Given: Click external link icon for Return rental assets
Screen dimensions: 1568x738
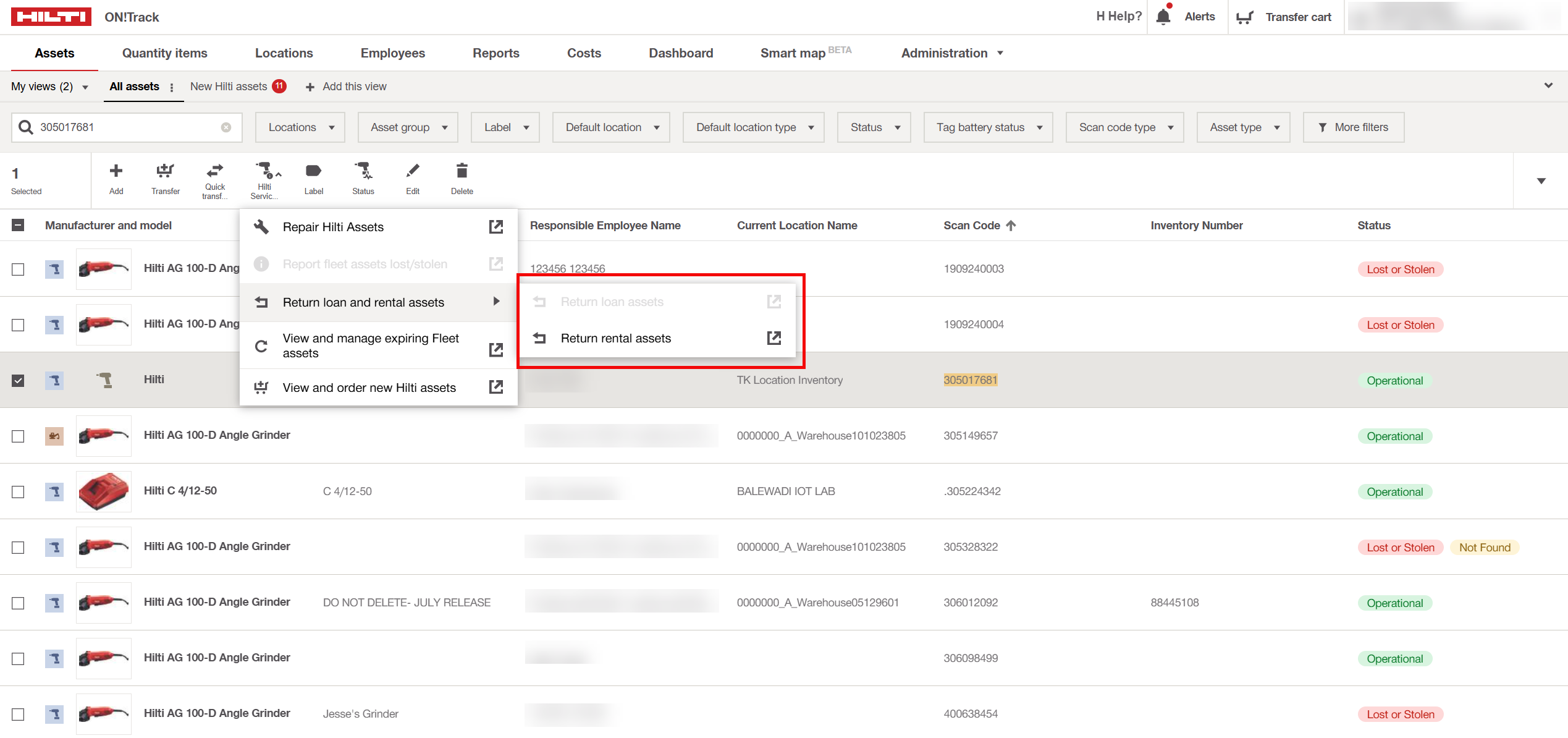Looking at the screenshot, I should coord(774,338).
